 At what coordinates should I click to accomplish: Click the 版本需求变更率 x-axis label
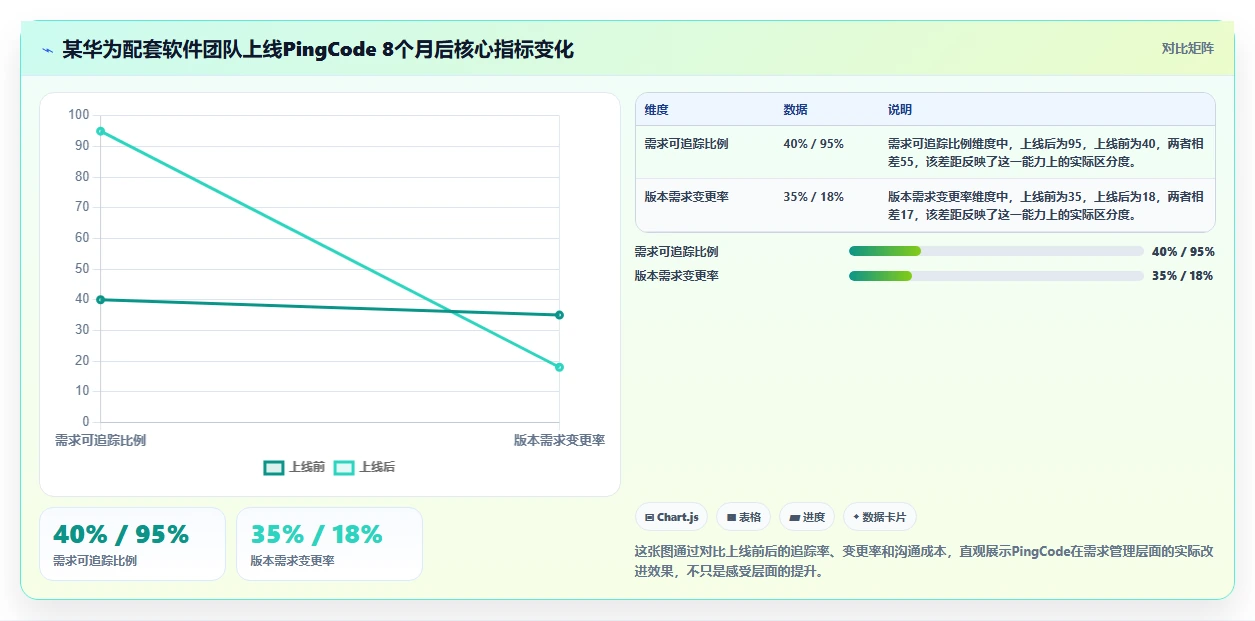pos(559,440)
